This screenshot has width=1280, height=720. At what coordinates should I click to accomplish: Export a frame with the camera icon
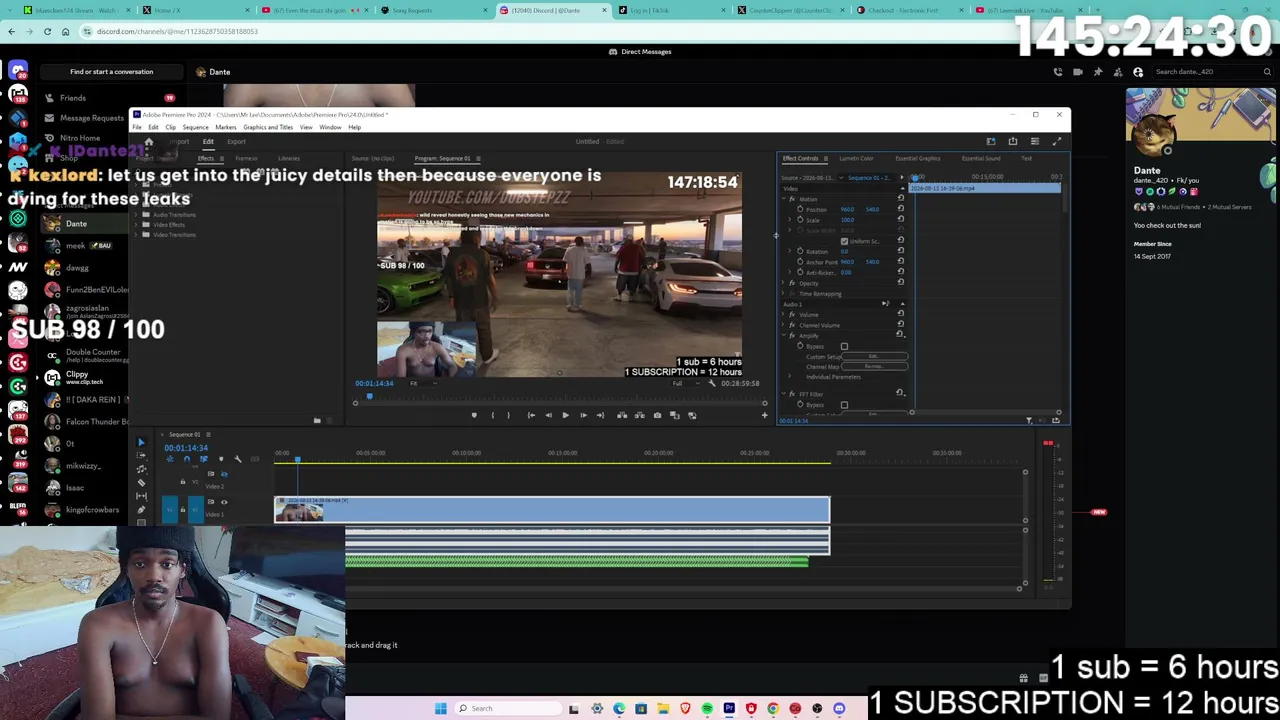(657, 415)
